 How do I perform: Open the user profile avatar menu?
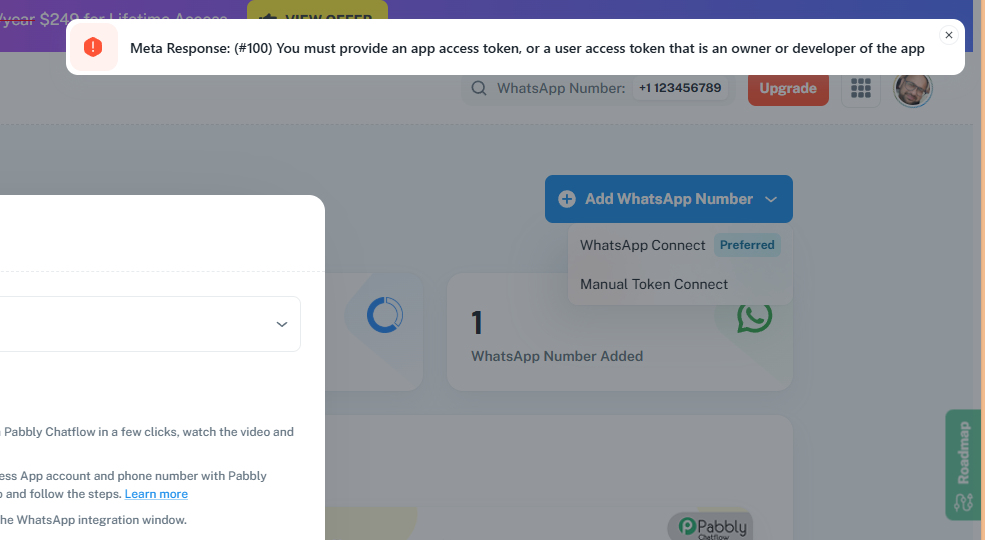click(913, 89)
